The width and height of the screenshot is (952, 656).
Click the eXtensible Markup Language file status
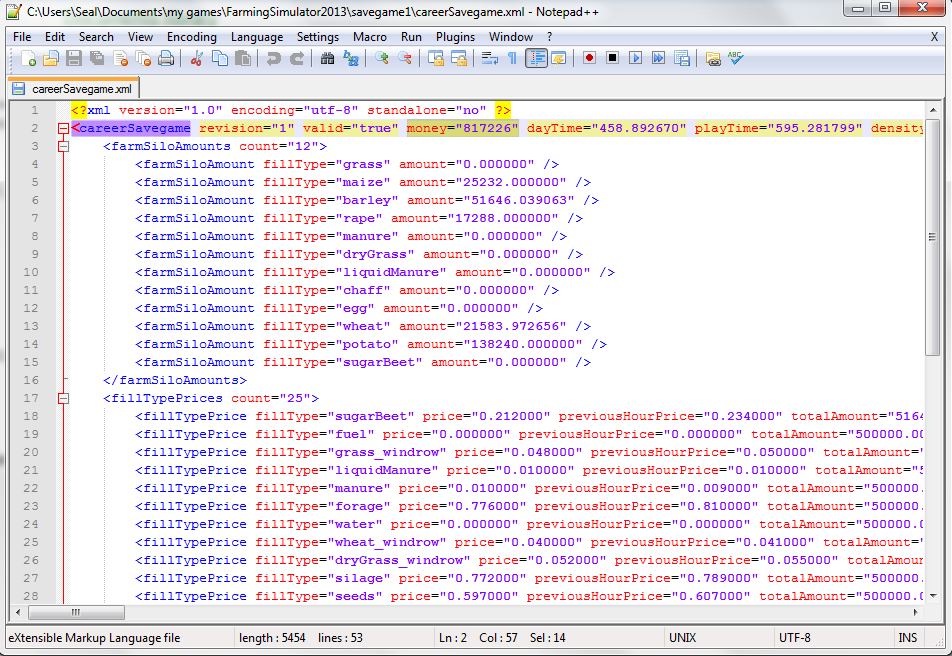(94, 638)
